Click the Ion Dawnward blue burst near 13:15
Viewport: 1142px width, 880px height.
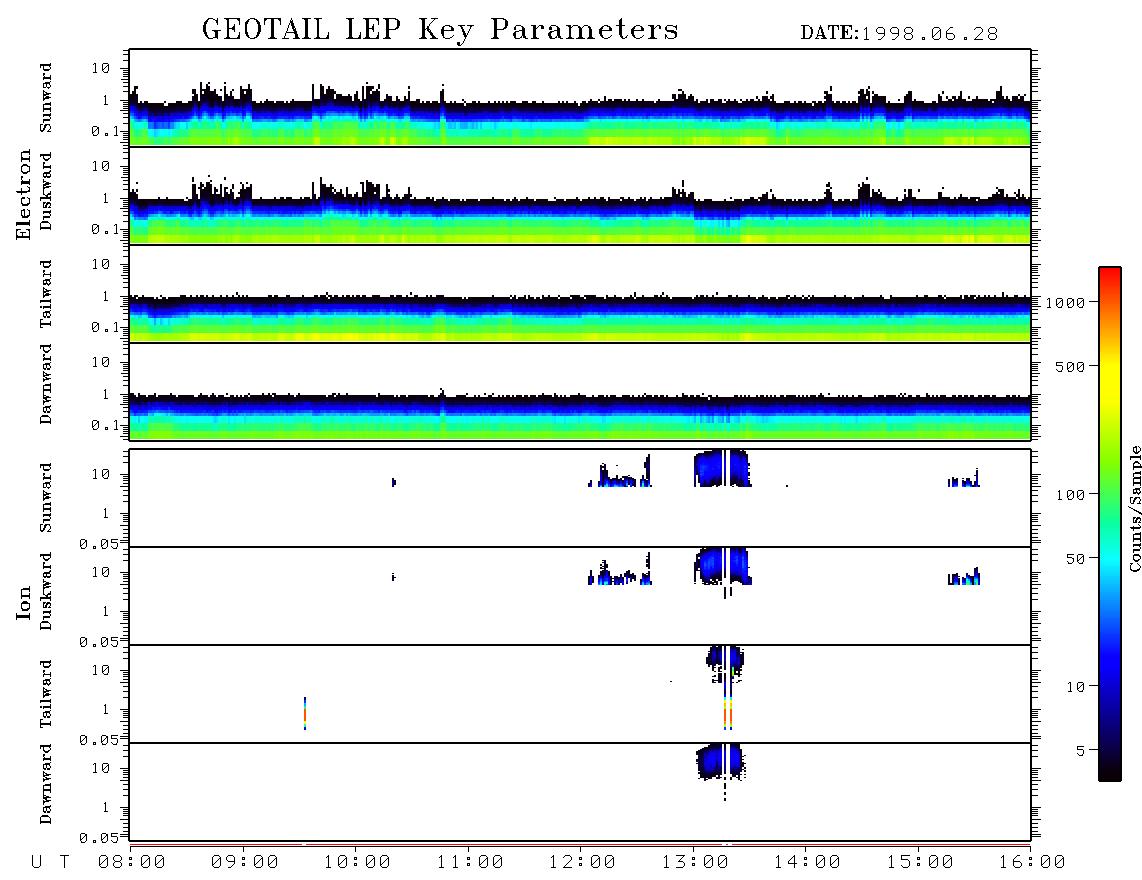click(x=721, y=762)
